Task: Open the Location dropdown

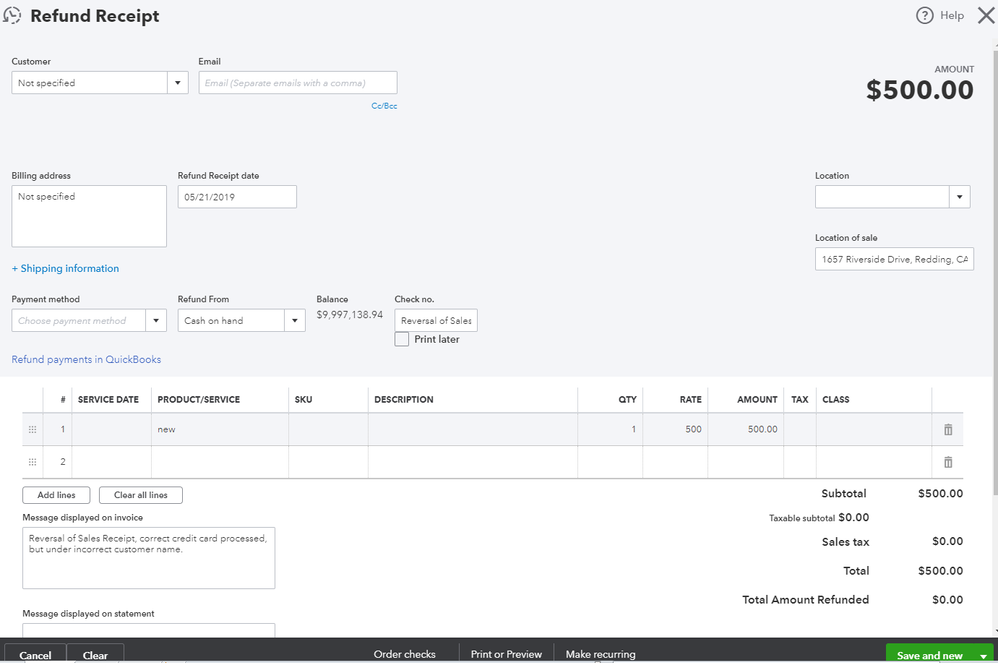Action: click(x=960, y=197)
